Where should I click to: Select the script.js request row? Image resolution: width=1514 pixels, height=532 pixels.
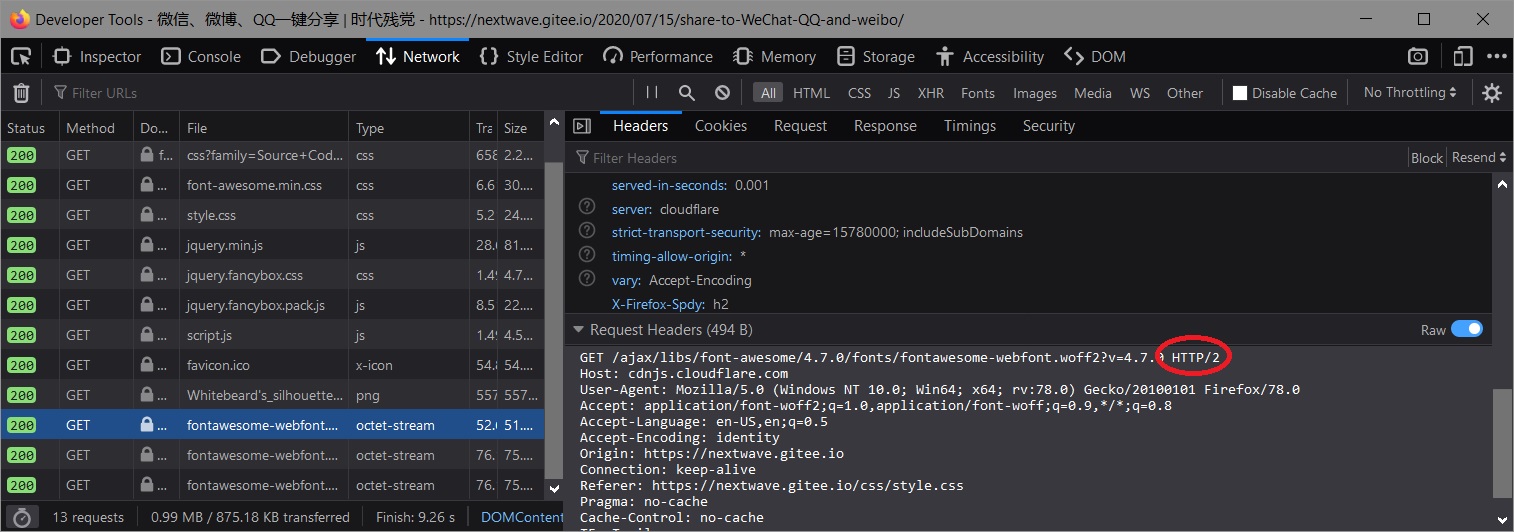[272, 335]
